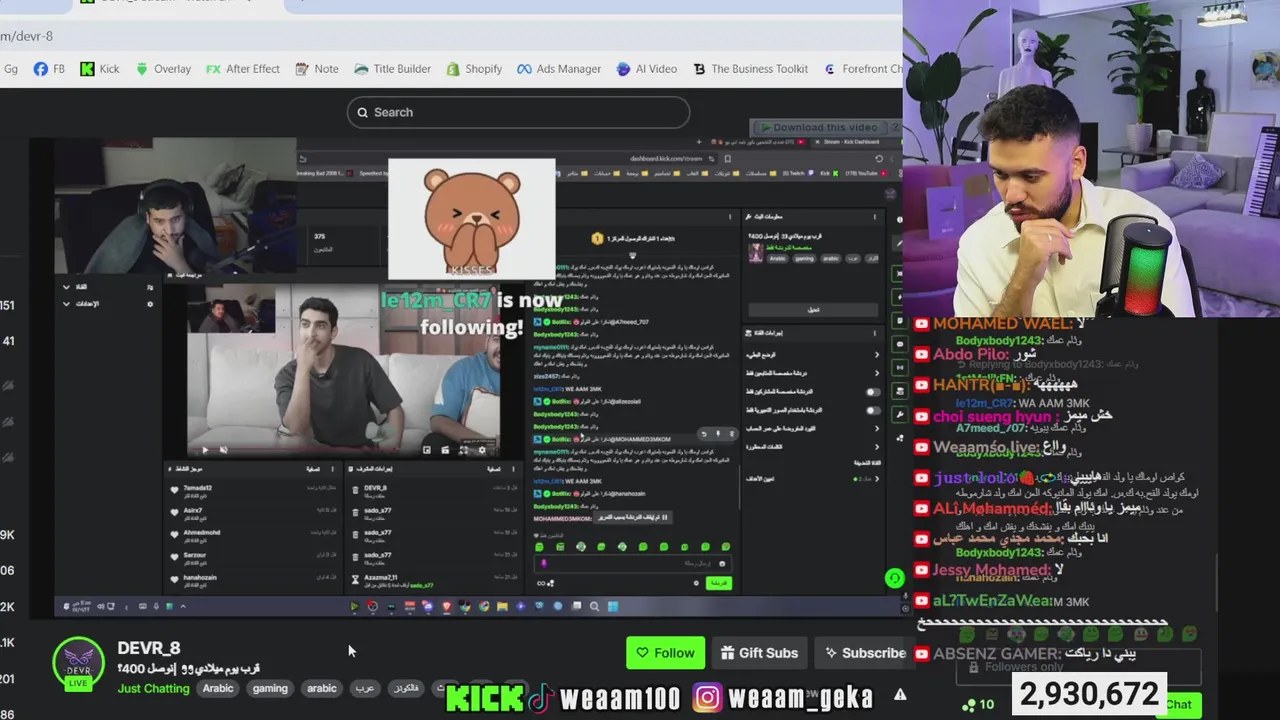Click the green Chat send button

tap(1179, 705)
